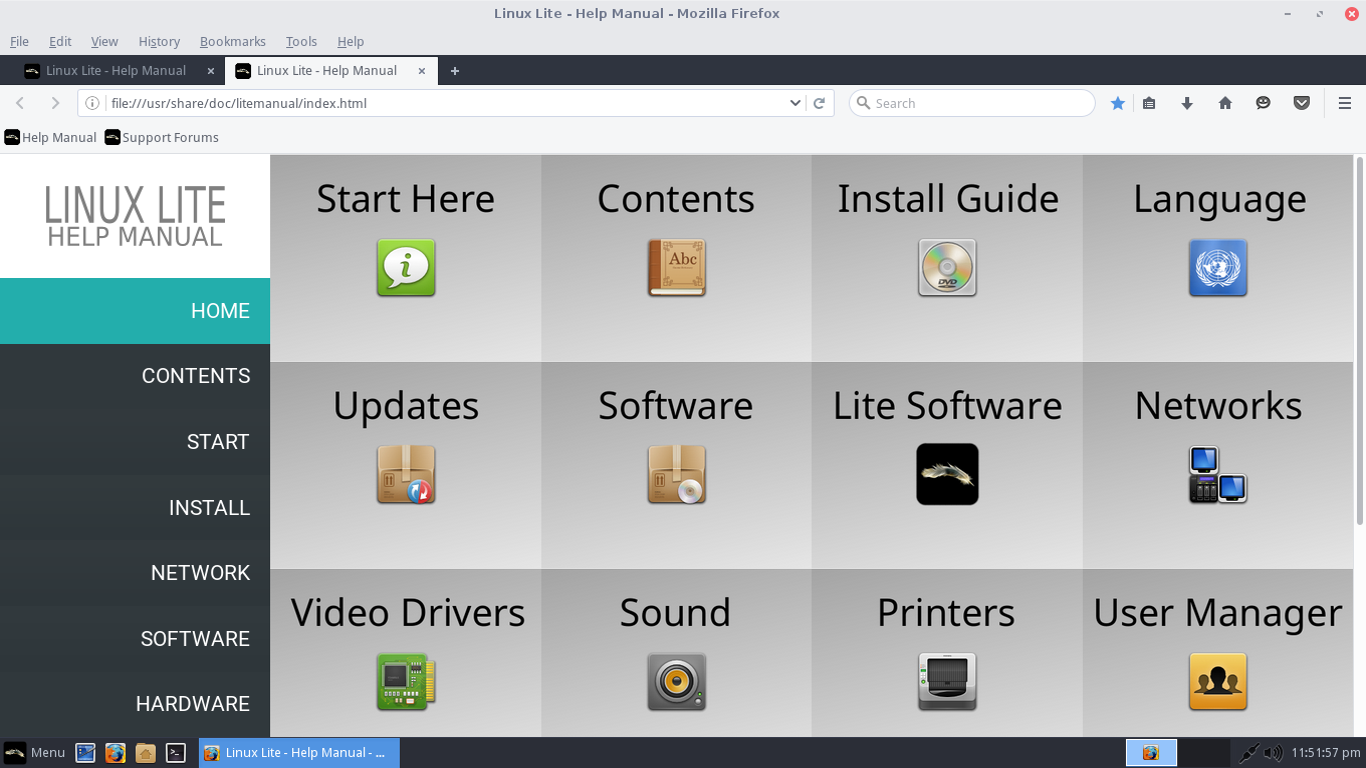Open CONTENTS in the sidebar
1366x768 pixels.
(135, 376)
